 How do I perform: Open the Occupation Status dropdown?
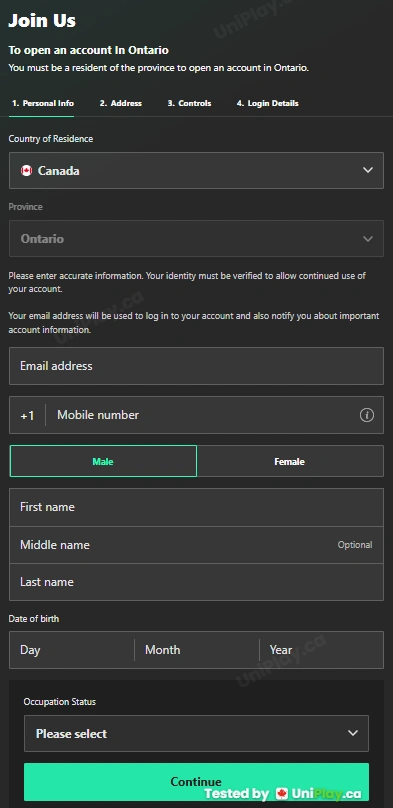pyautogui.click(x=196, y=733)
